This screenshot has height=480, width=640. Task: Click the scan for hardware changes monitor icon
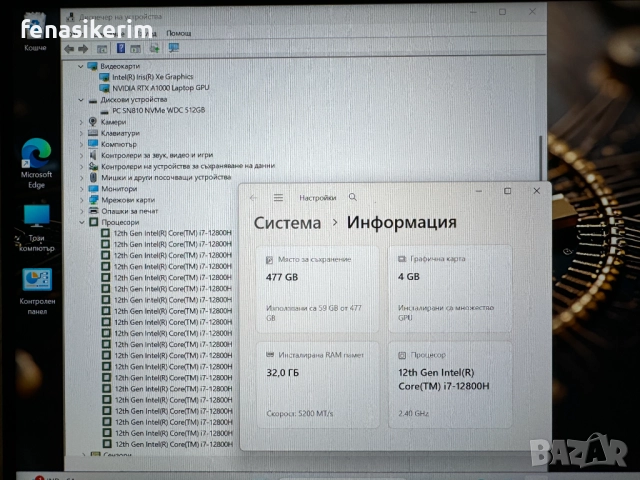pyautogui.click(x=174, y=48)
